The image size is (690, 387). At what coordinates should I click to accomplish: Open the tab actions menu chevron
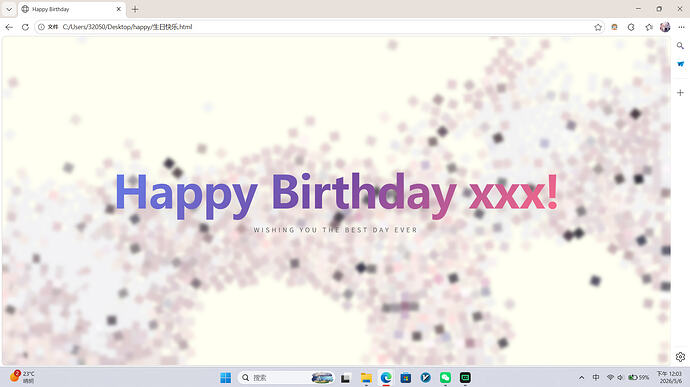tap(9, 9)
